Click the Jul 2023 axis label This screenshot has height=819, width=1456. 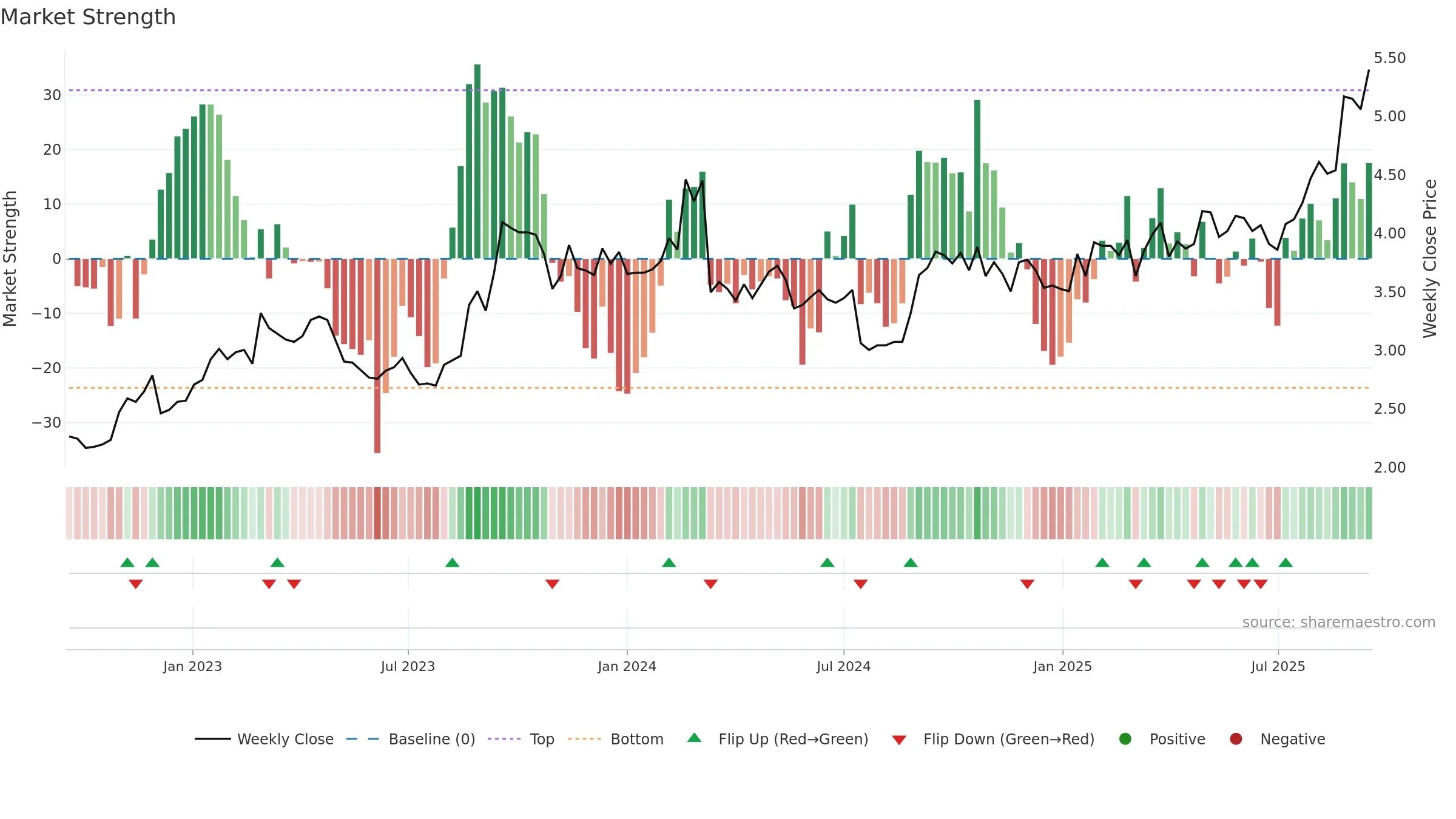408,666
